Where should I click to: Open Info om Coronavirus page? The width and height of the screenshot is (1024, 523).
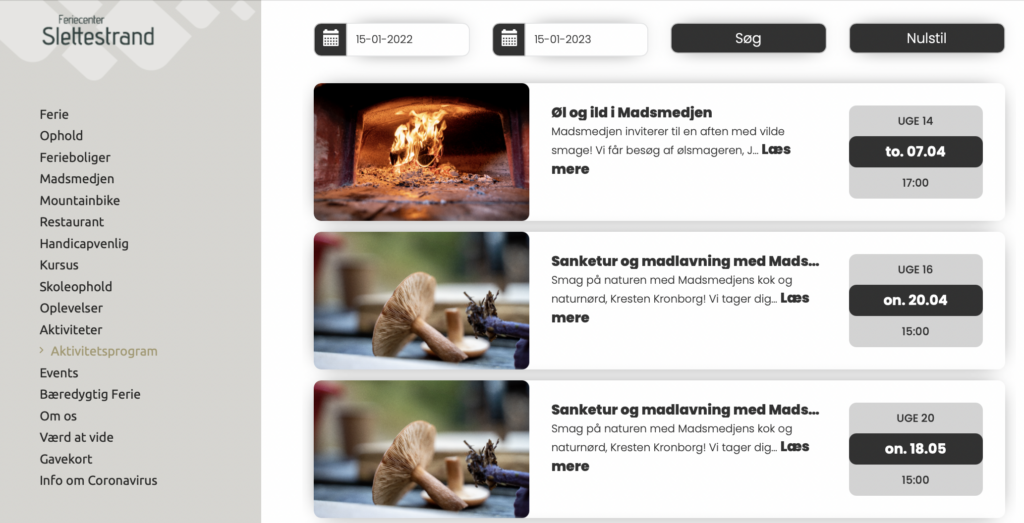(x=99, y=481)
